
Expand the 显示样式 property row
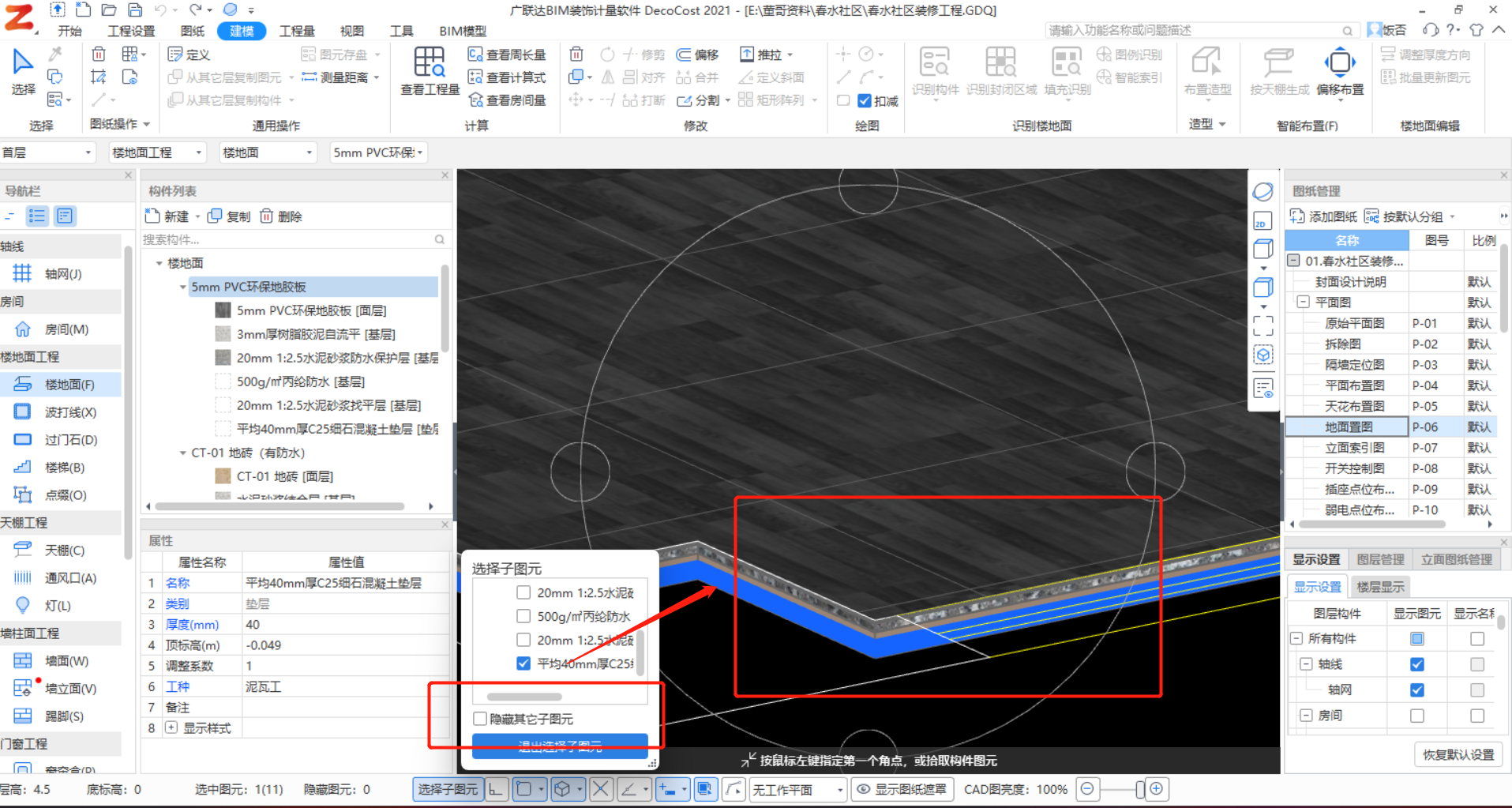(x=171, y=727)
